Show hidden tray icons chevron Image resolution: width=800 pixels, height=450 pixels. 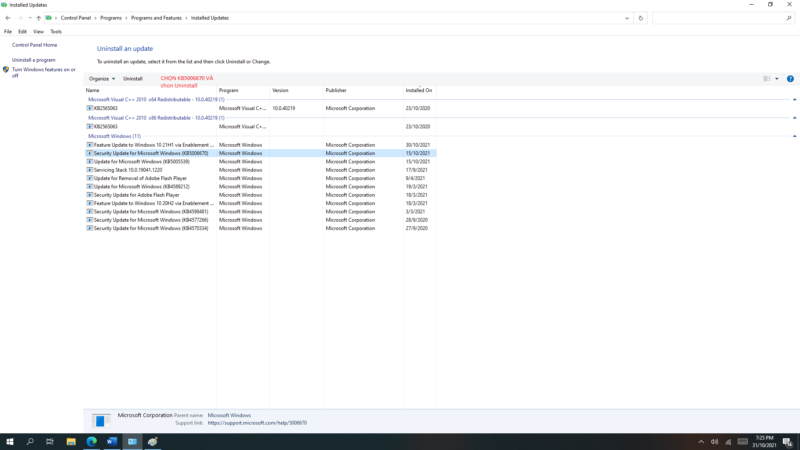(x=701, y=442)
